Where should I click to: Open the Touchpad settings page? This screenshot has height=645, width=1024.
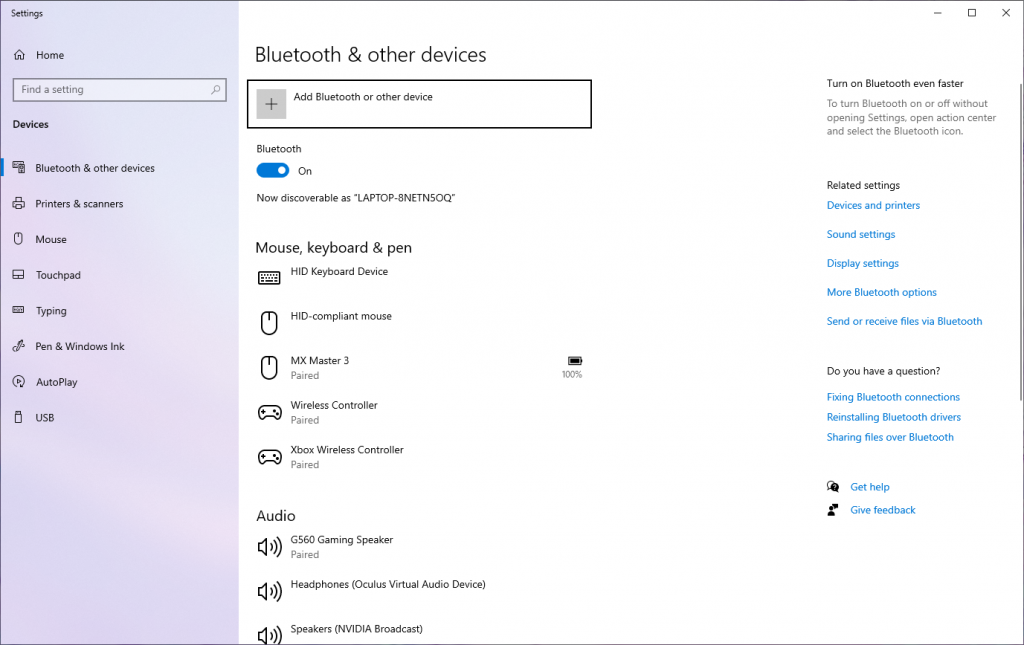click(x=58, y=275)
